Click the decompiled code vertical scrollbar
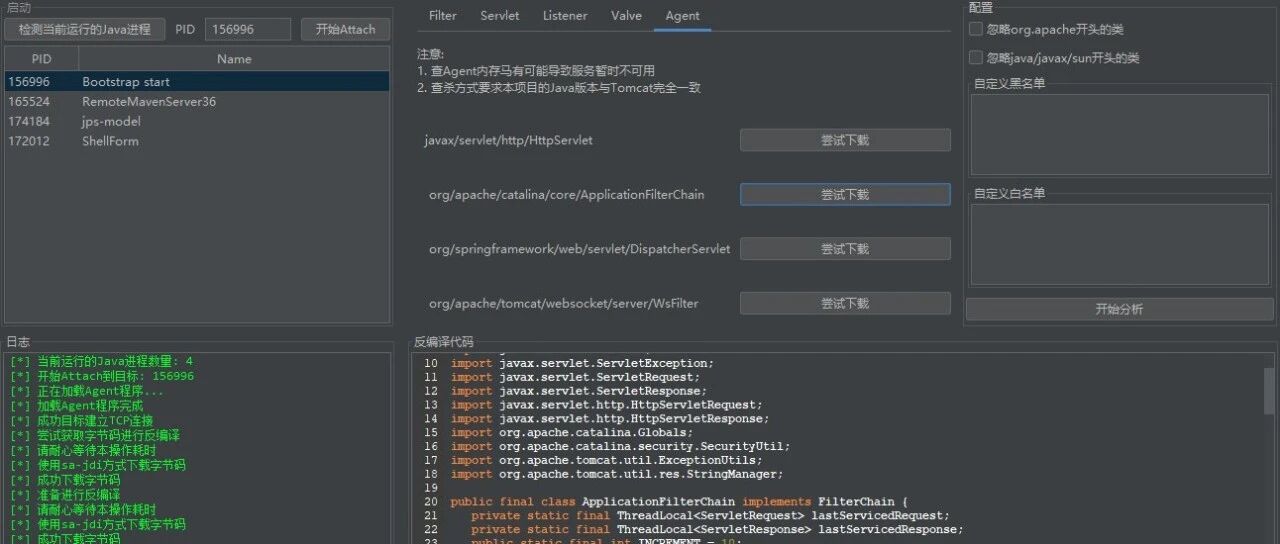Image resolution: width=1280 pixels, height=544 pixels. pyautogui.click(x=1269, y=390)
